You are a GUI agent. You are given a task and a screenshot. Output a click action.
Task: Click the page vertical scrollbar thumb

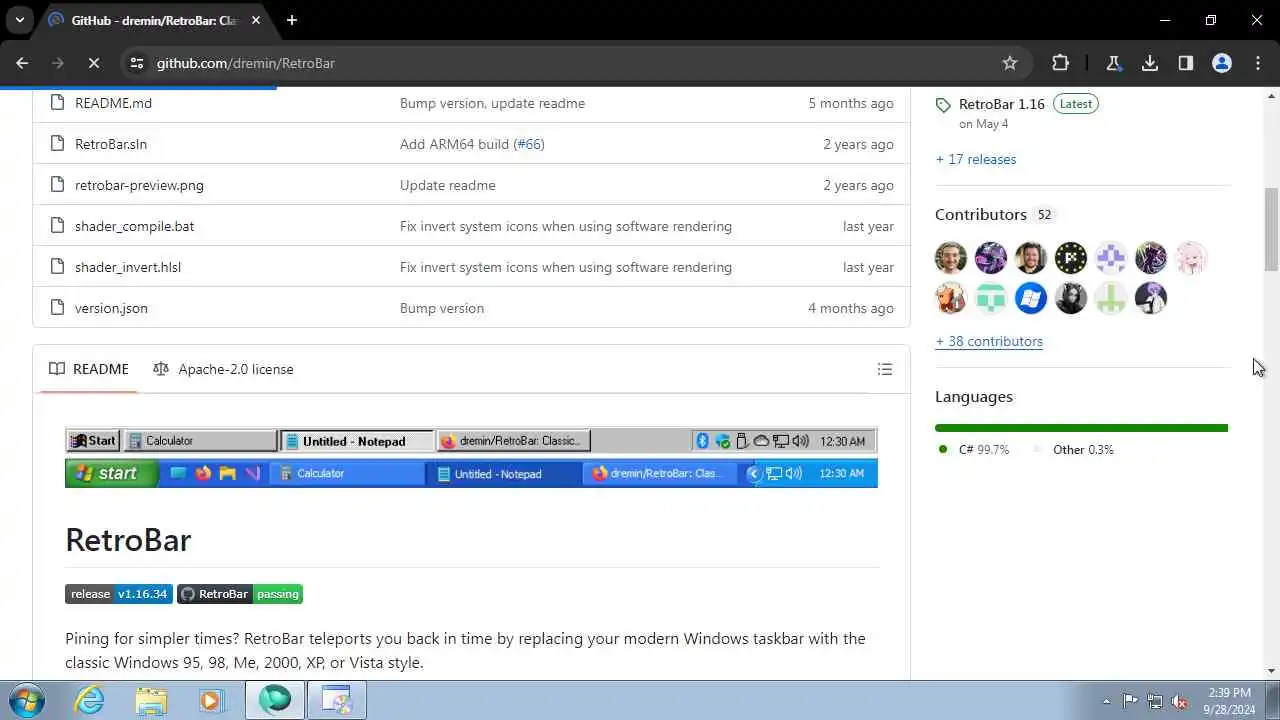tap(1272, 229)
